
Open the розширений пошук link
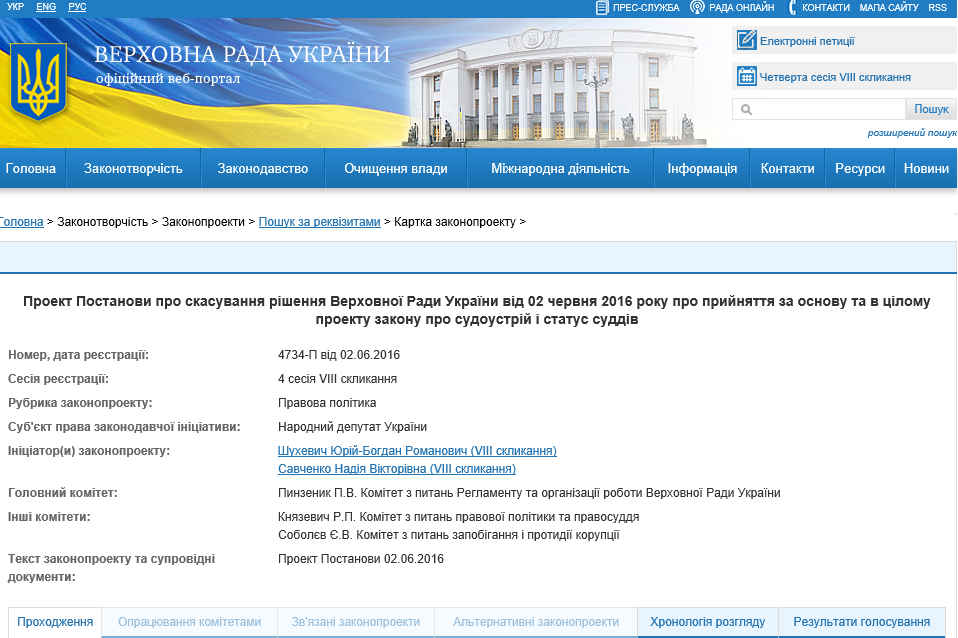click(911, 133)
